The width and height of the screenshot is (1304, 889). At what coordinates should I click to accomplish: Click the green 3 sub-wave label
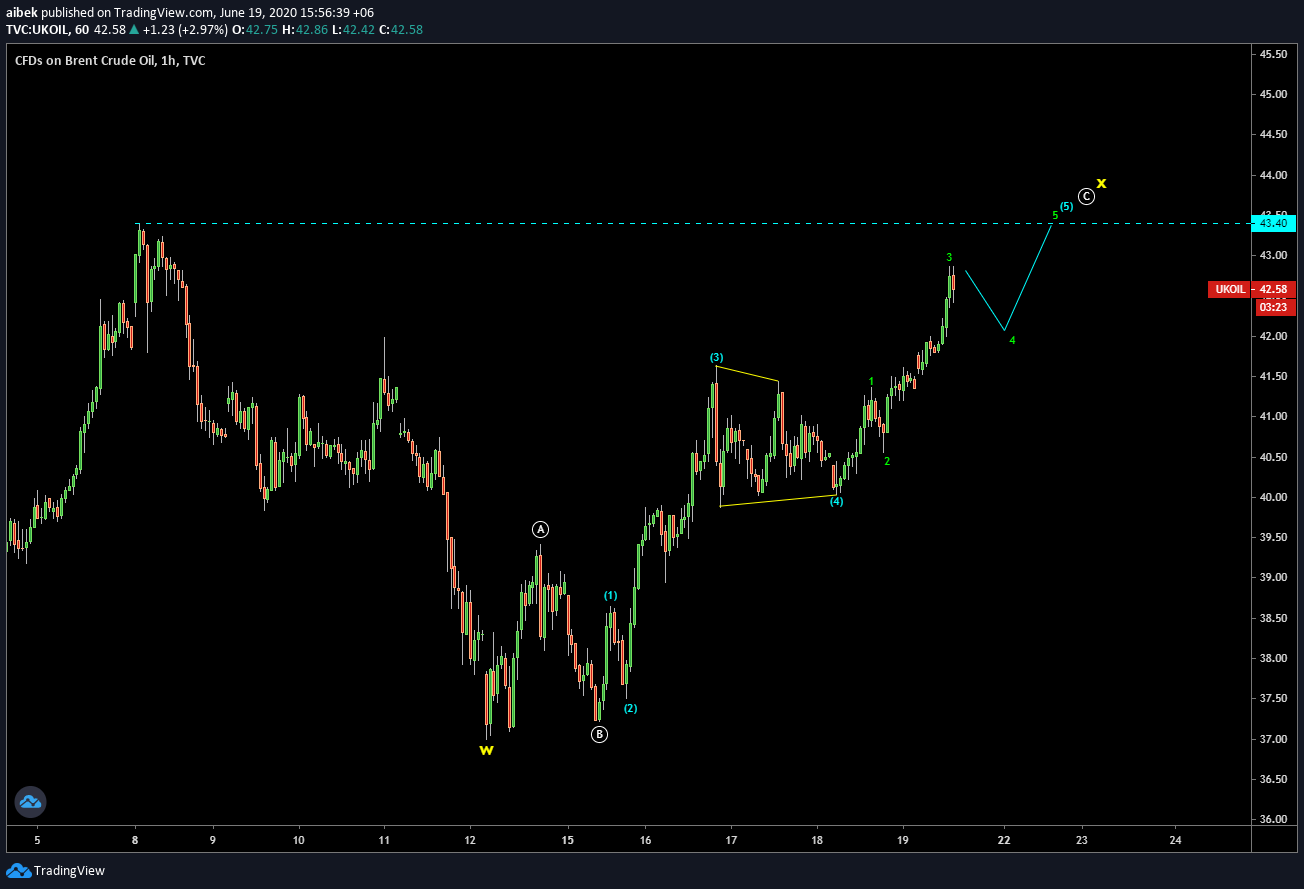tap(949, 257)
